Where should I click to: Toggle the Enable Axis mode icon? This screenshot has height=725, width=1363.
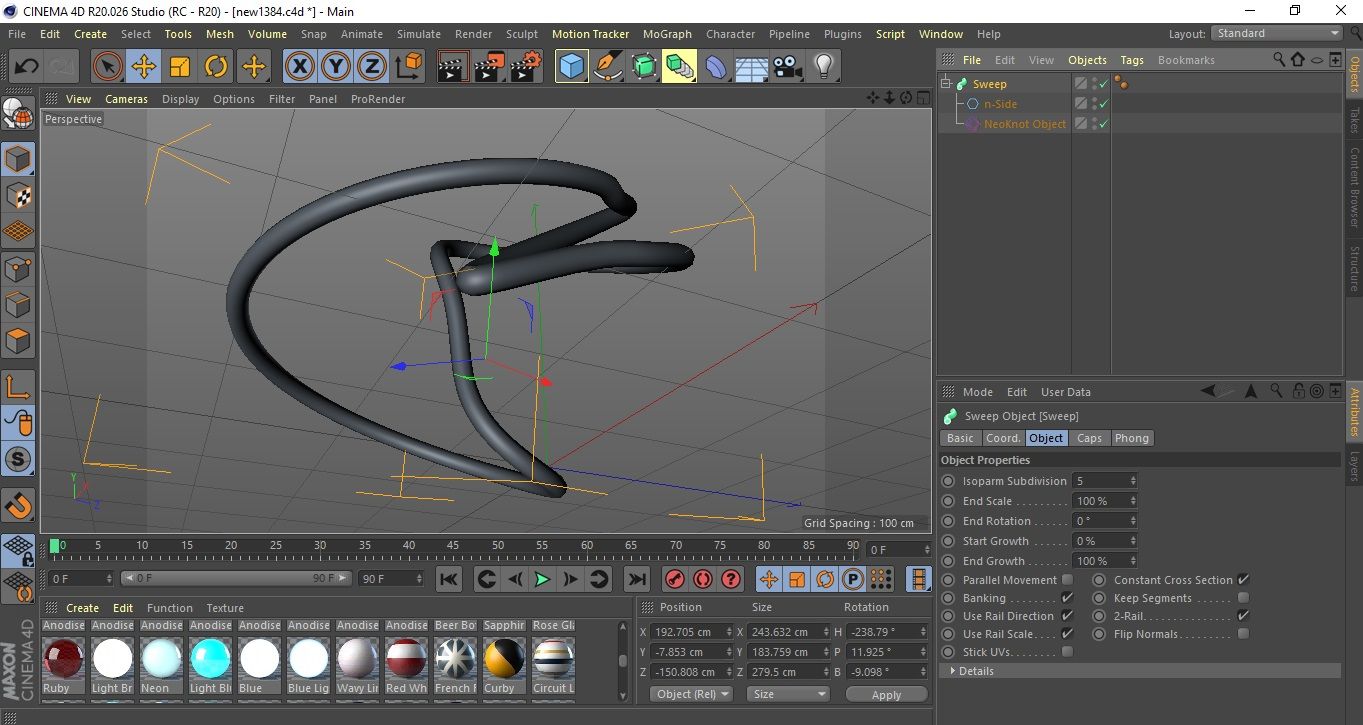click(19, 387)
